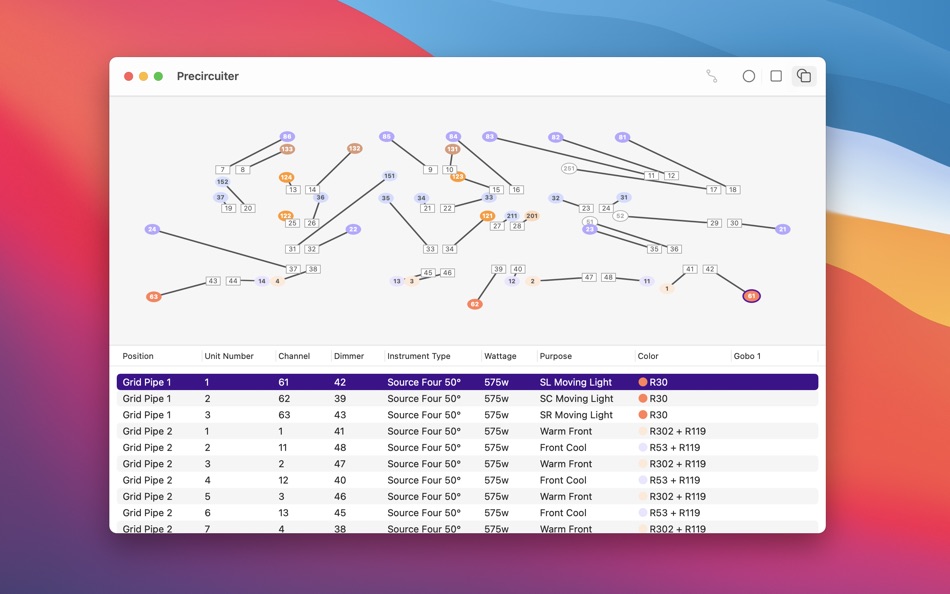Select the circle shape tool
Screen dimensions: 950x594
coord(749,76)
